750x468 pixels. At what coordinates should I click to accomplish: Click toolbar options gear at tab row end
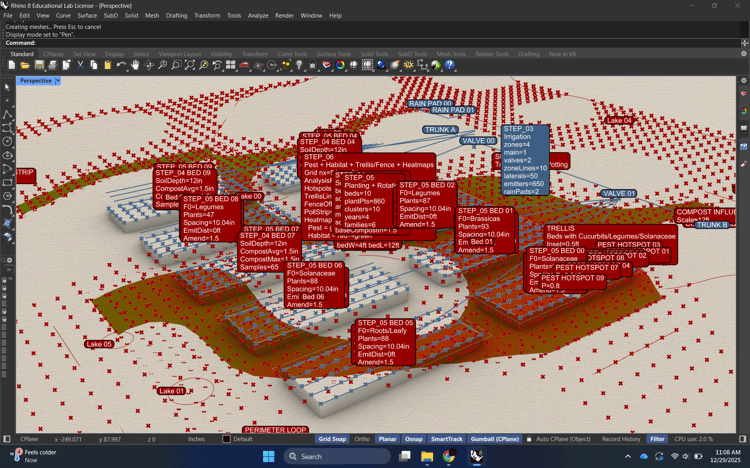click(744, 54)
